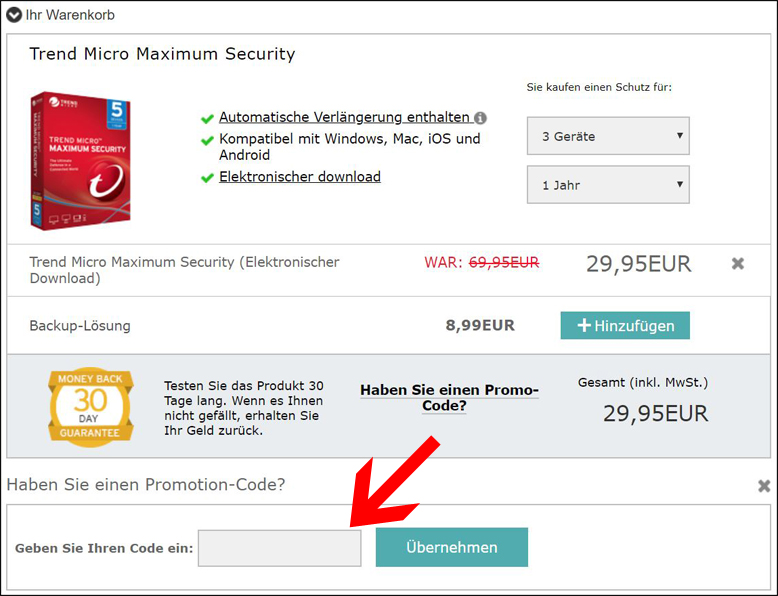The height and width of the screenshot is (596, 778).
Task: Click the Trend Micro product box image
Action: coord(81,161)
